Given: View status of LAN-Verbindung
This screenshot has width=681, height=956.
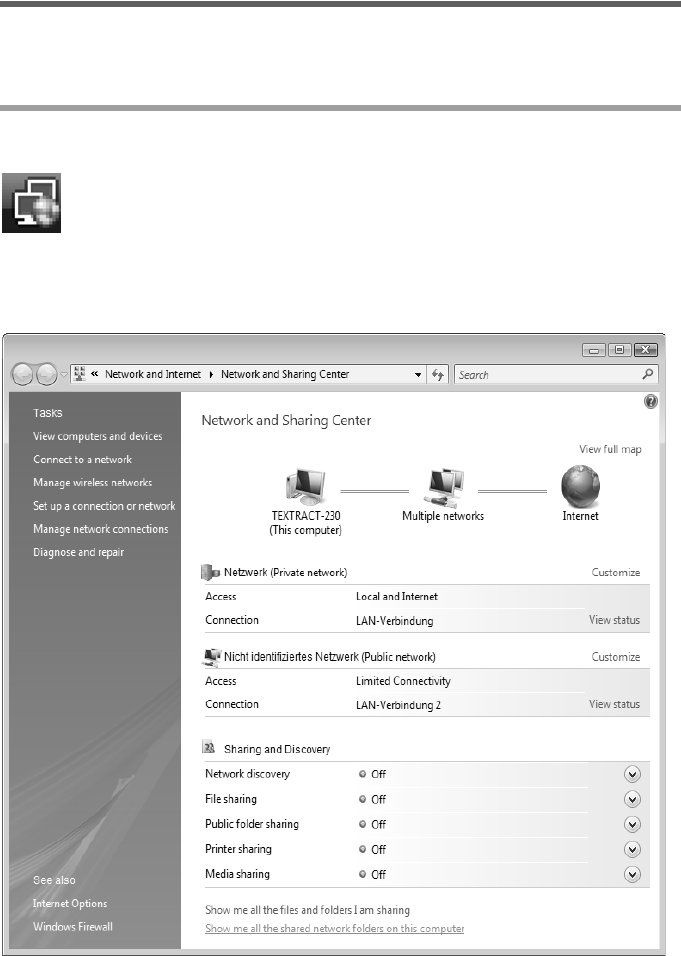Looking at the screenshot, I should click(614, 619).
